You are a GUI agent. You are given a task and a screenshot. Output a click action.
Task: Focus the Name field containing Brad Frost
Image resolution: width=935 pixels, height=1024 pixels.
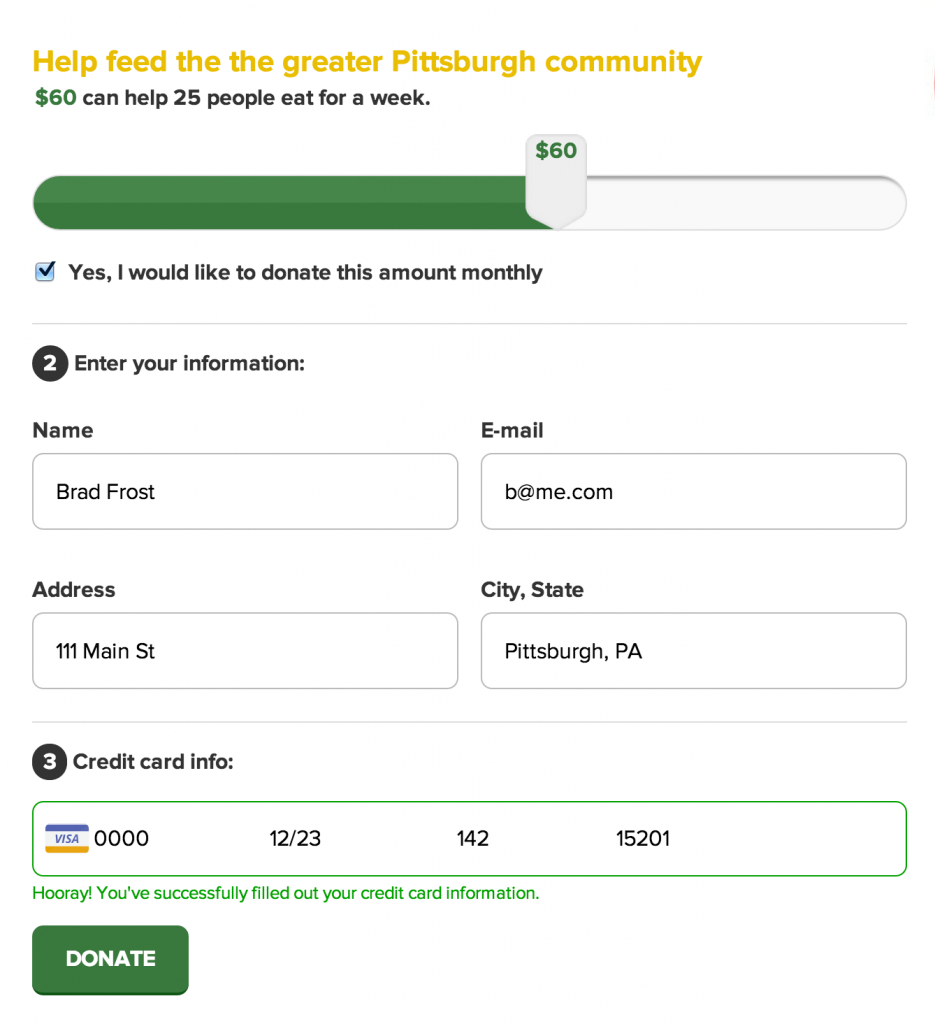click(245, 491)
